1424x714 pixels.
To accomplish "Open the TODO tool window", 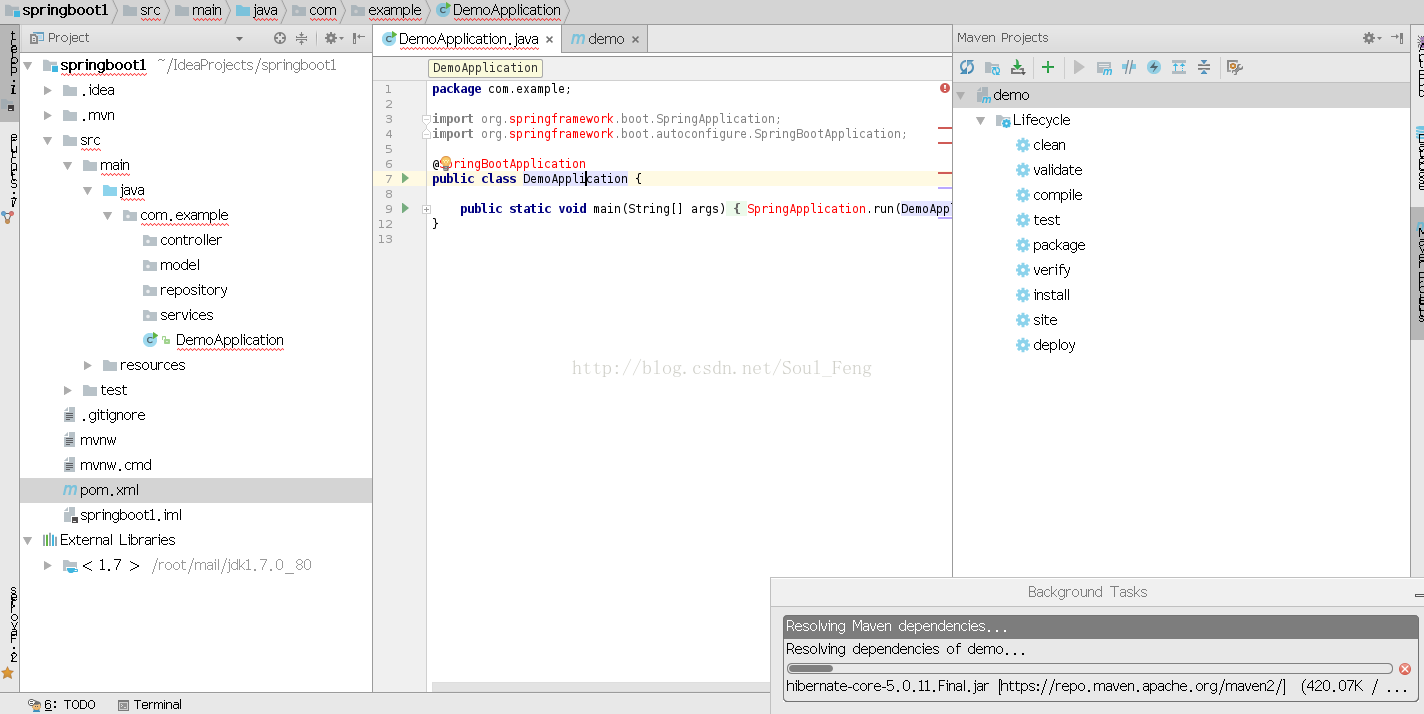I will (62, 704).
